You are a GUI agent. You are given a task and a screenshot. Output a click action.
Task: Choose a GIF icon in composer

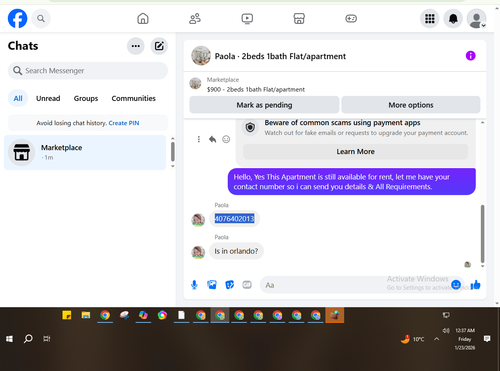pos(247,285)
